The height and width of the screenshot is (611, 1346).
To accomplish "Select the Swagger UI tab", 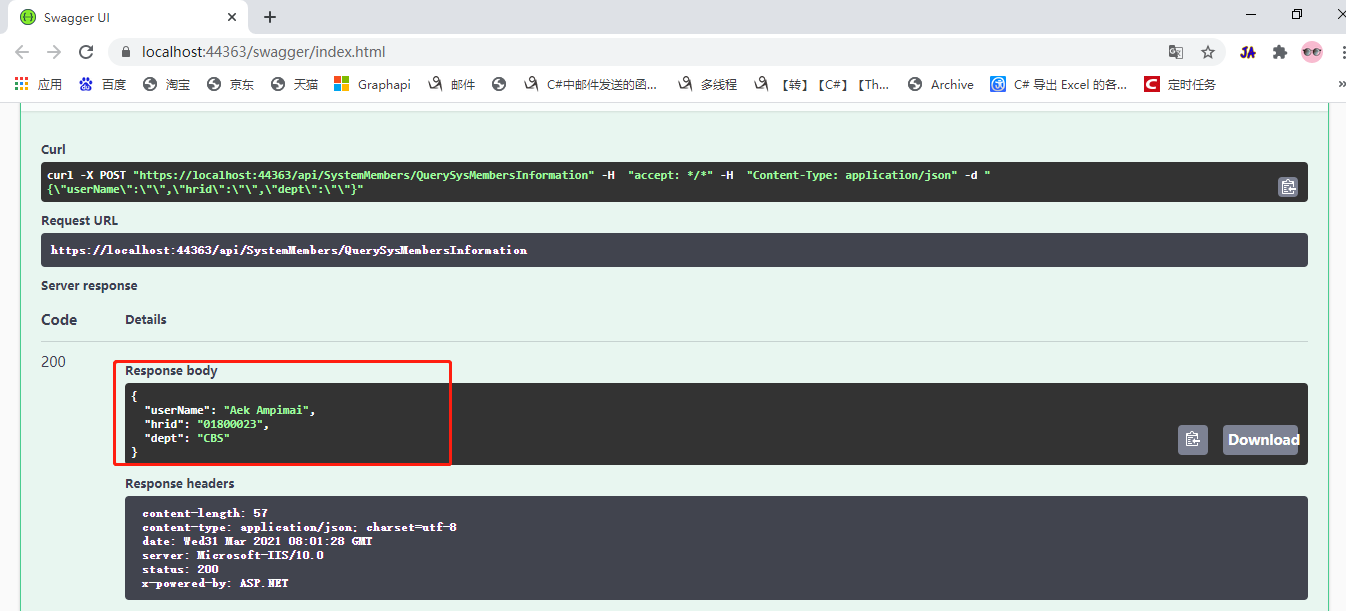I will click(x=128, y=17).
